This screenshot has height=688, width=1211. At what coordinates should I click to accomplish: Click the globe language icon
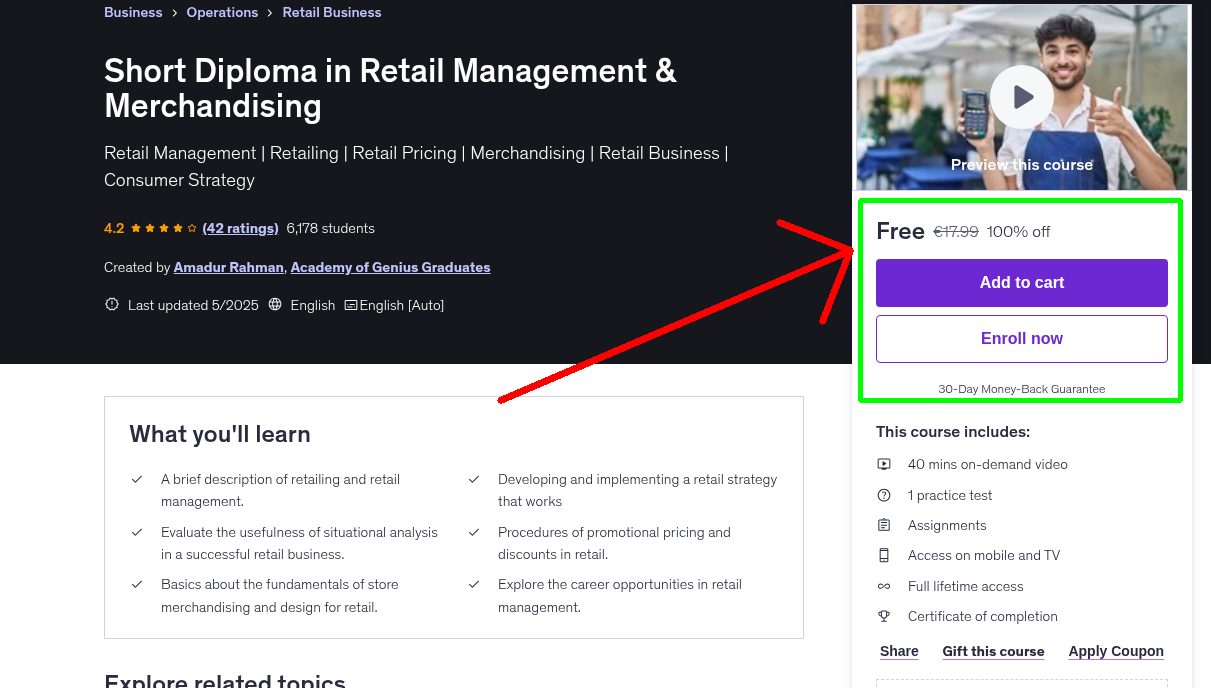tap(276, 305)
